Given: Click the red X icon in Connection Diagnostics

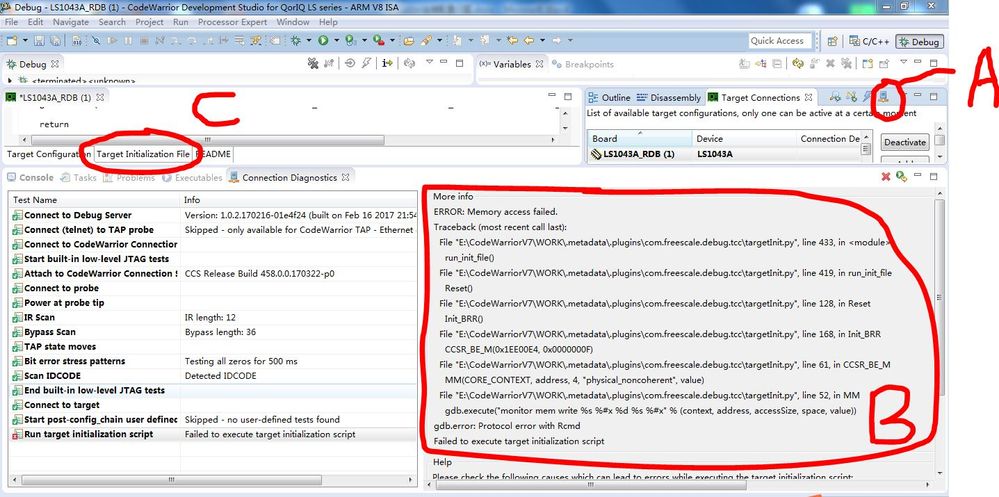Looking at the screenshot, I should click(x=886, y=177).
